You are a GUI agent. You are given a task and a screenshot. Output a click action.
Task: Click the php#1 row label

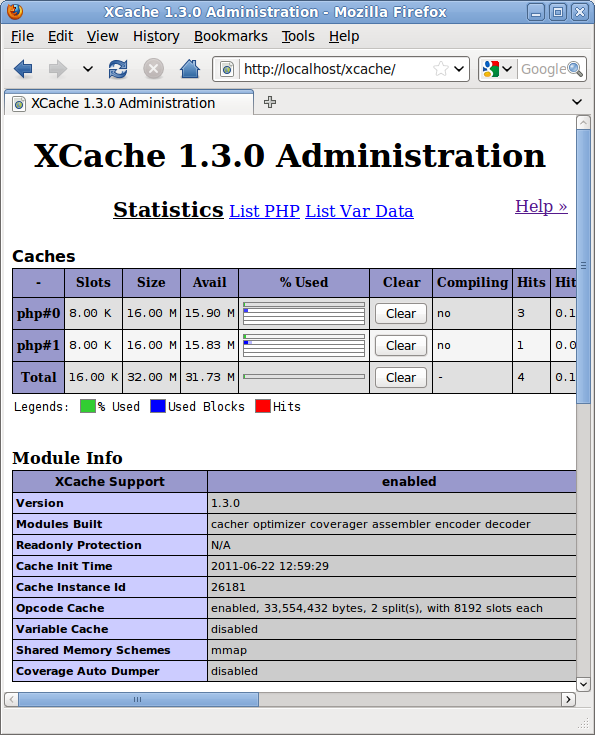coord(38,345)
